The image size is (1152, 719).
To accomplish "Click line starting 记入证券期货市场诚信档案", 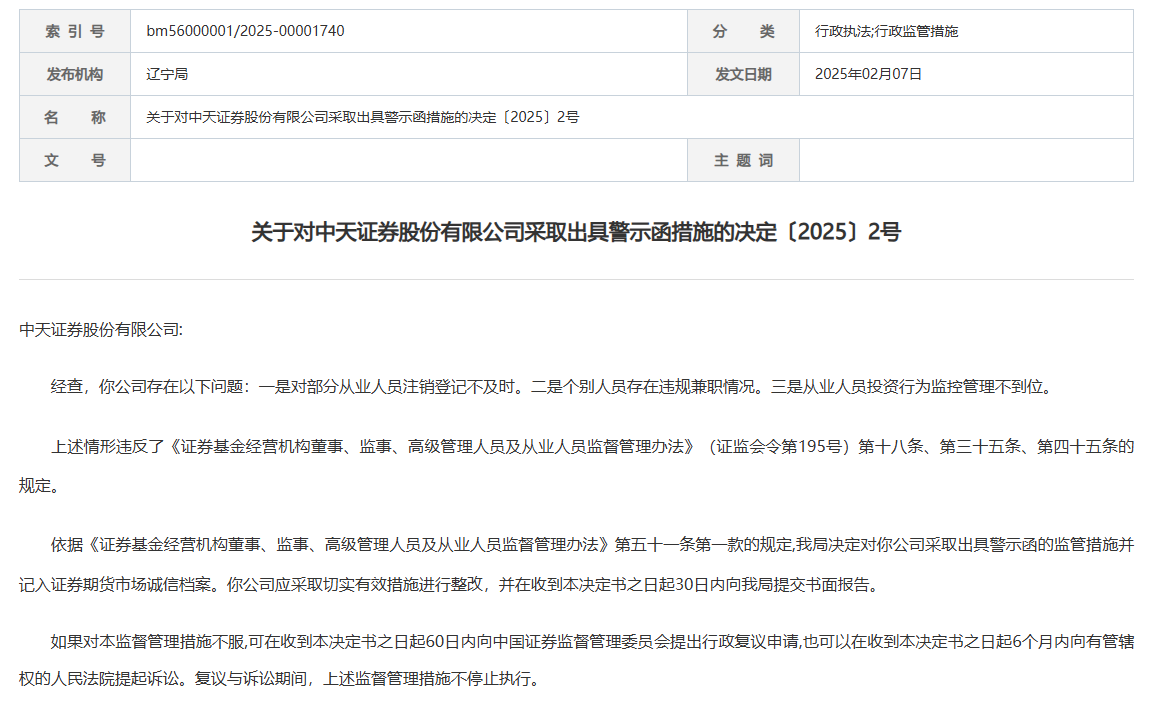I will point(450,585).
